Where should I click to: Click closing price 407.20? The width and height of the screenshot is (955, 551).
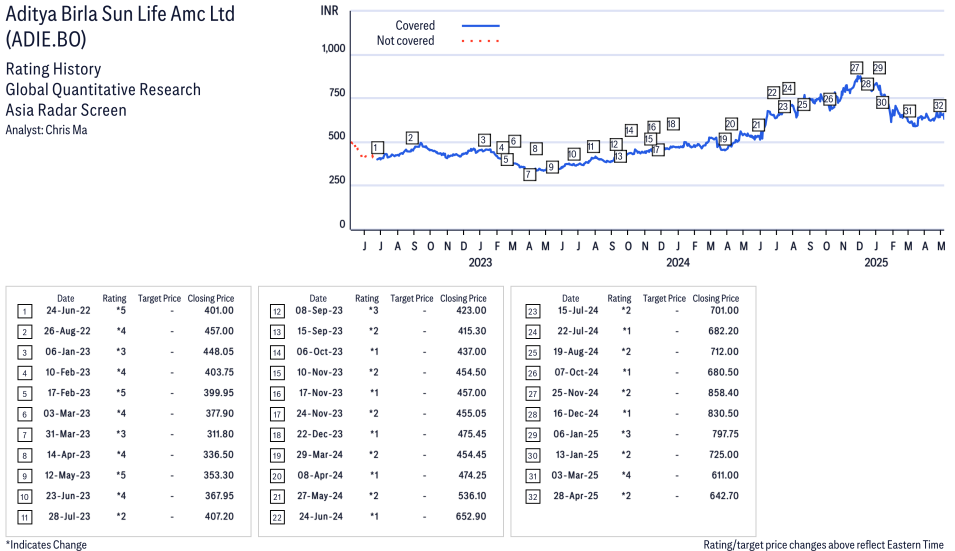pos(219,516)
